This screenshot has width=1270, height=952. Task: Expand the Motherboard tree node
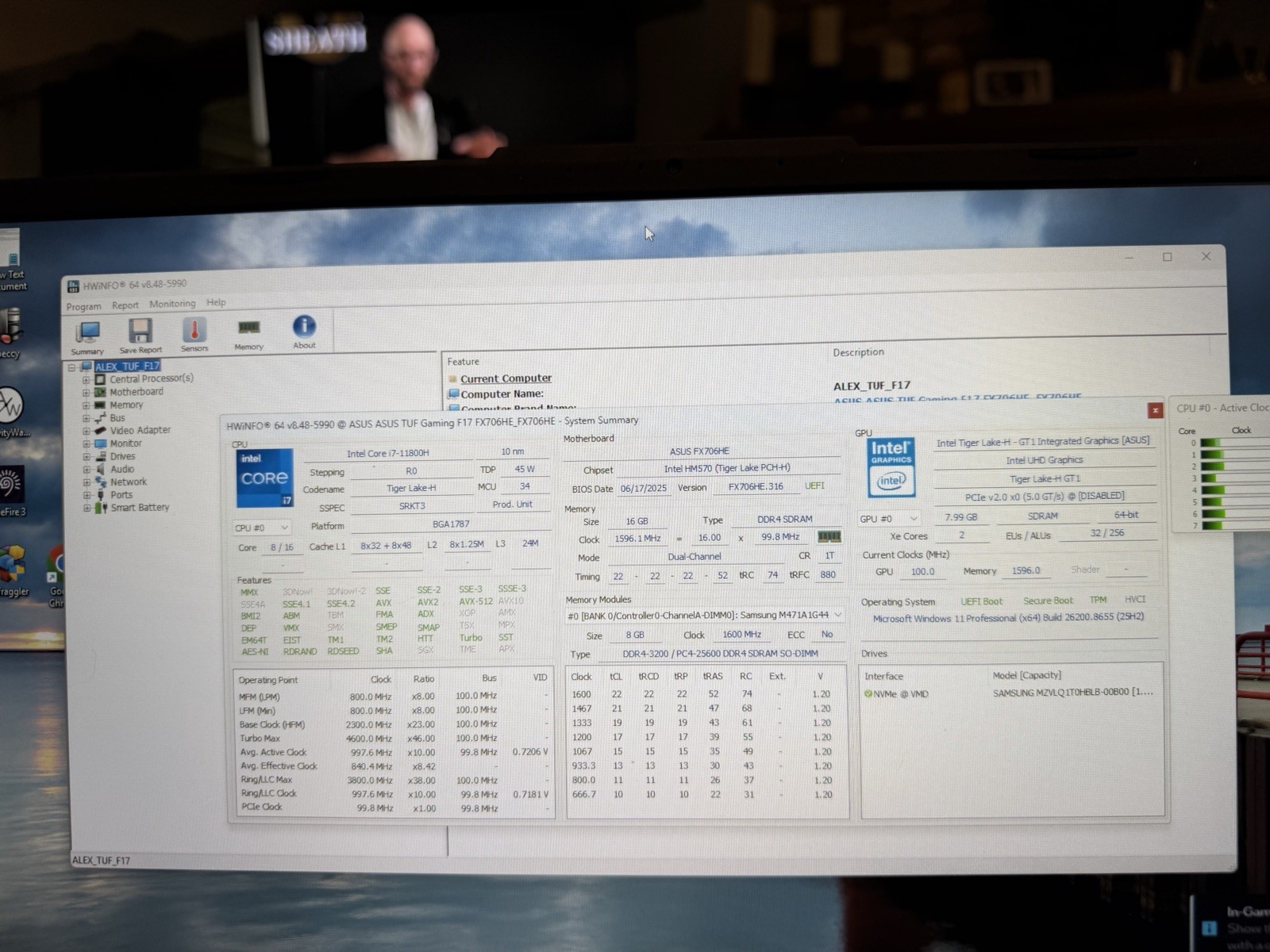click(x=86, y=393)
